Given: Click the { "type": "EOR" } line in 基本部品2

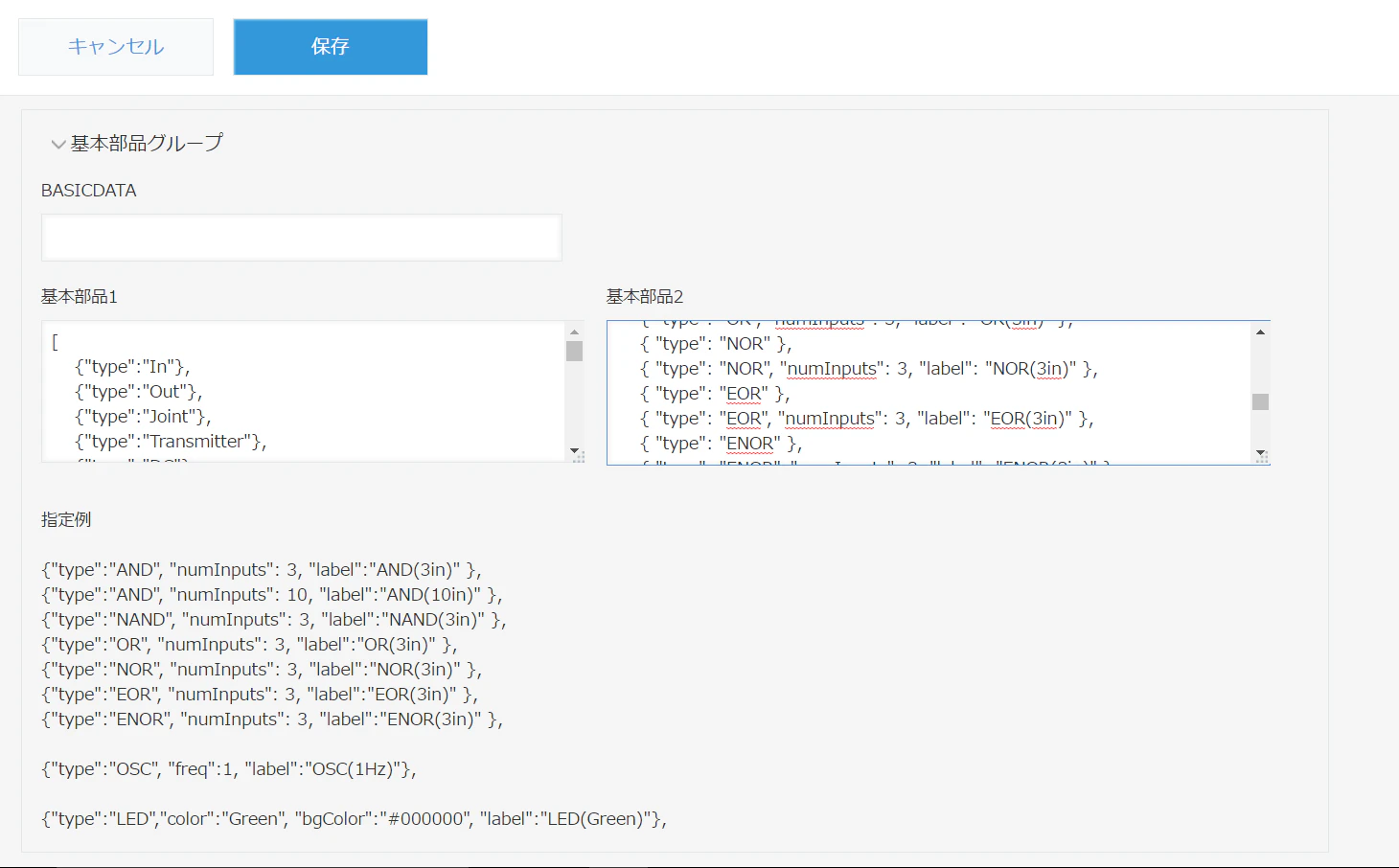Looking at the screenshot, I should (x=715, y=394).
